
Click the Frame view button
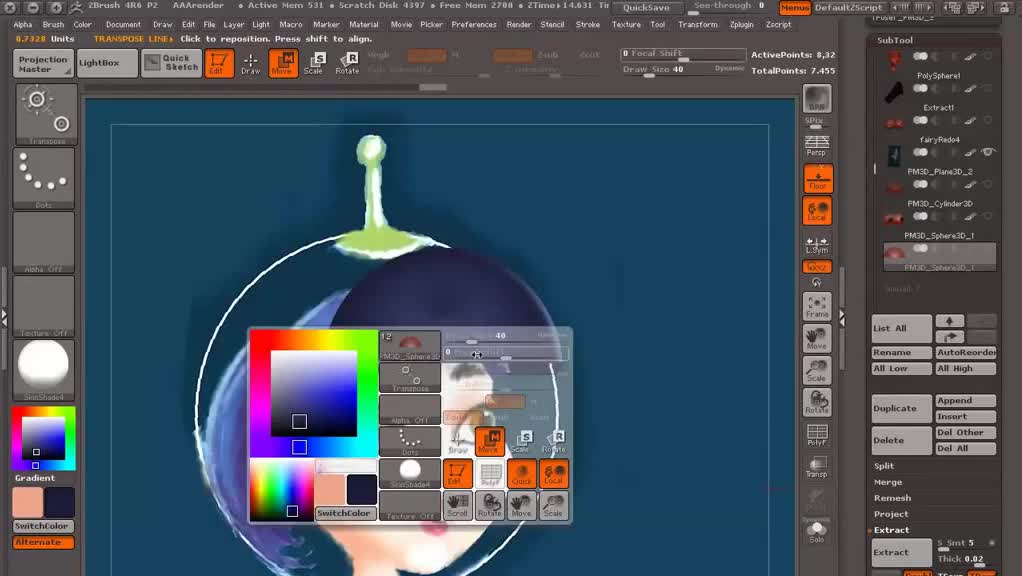pyautogui.click(x=817, y=306)
